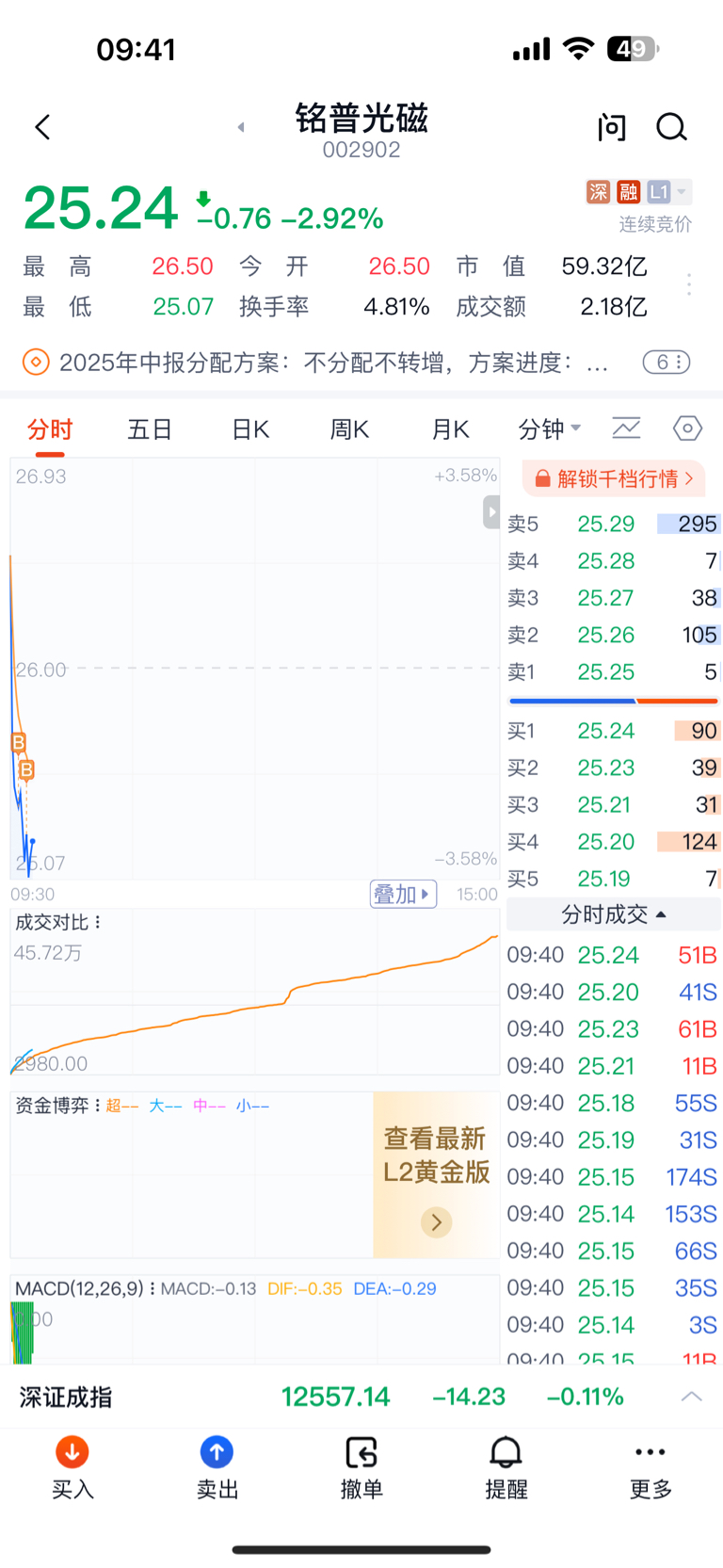
Task: Tap the 25.14 153S trade row
Action: click(613, 1214)
